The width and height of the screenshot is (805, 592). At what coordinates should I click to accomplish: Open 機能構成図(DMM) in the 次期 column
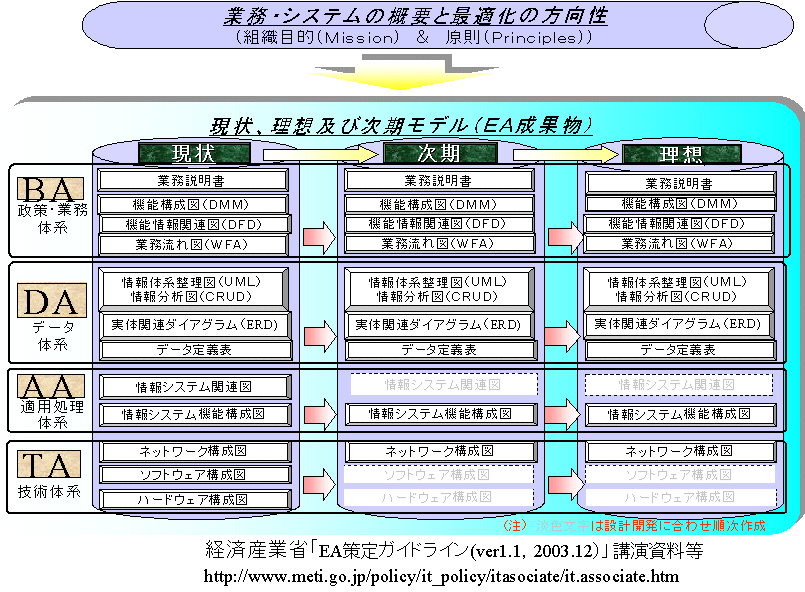point(438,203)
